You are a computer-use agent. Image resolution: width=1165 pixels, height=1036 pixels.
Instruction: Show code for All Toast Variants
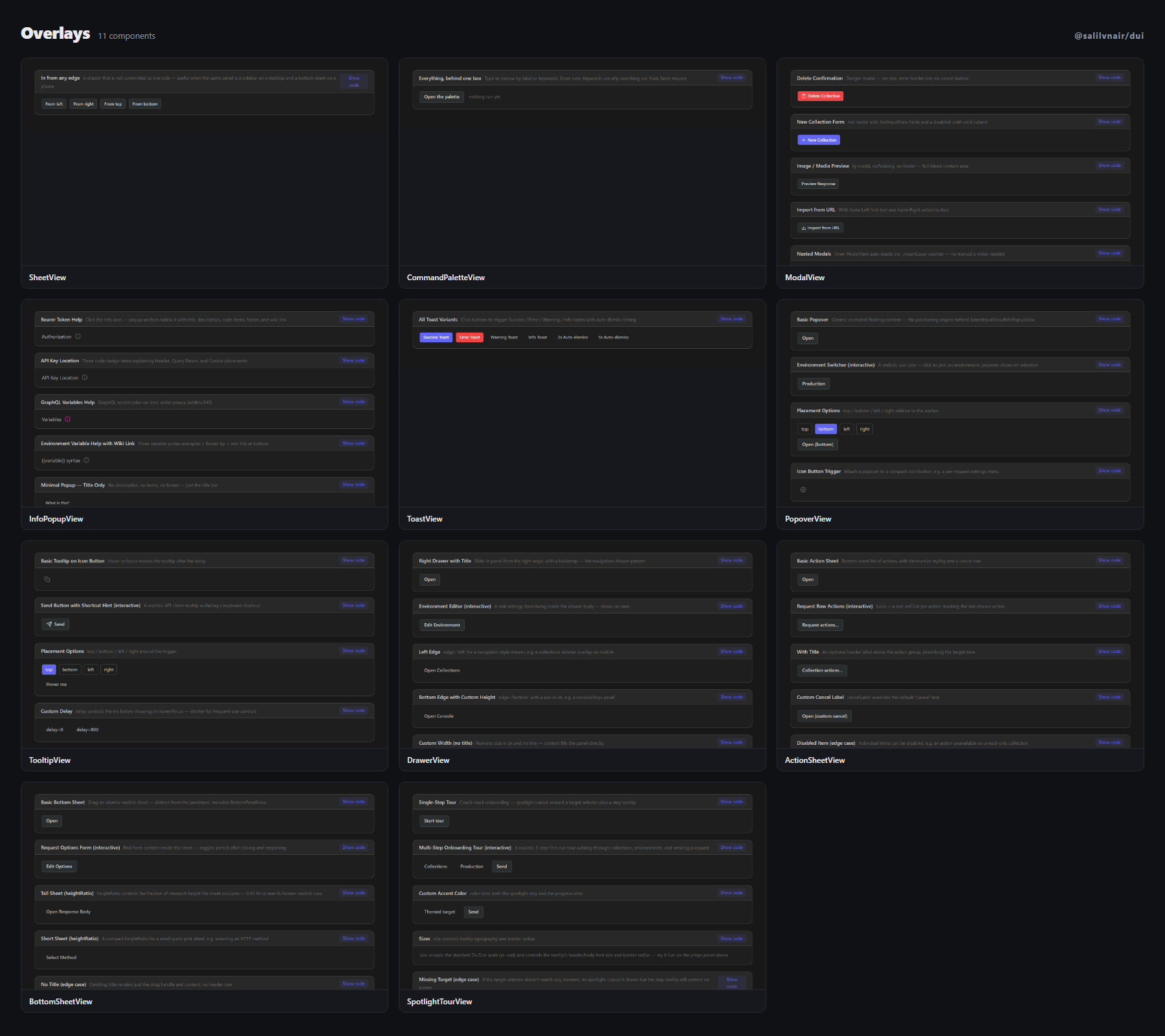(x=731, y=319)
